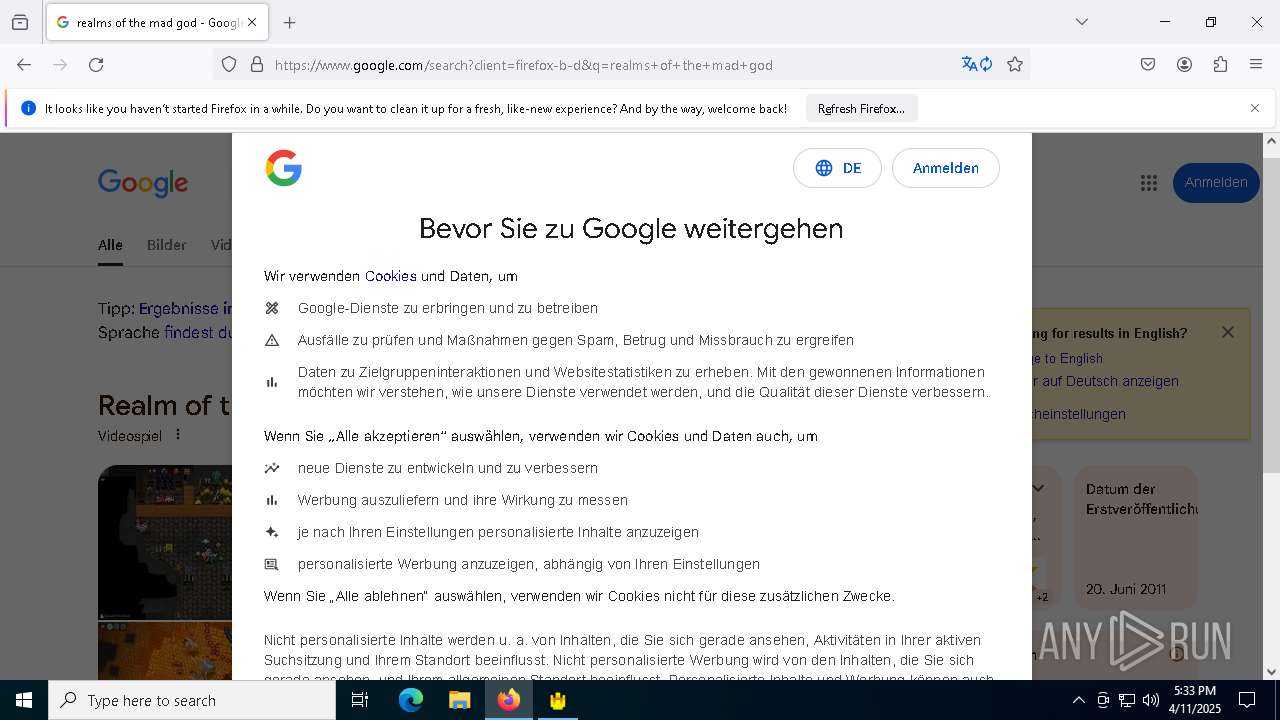This screenshot has height=720, width=1280.
Task: Open the game screenshot thumbnail
Action: click(x=165, y=542)
